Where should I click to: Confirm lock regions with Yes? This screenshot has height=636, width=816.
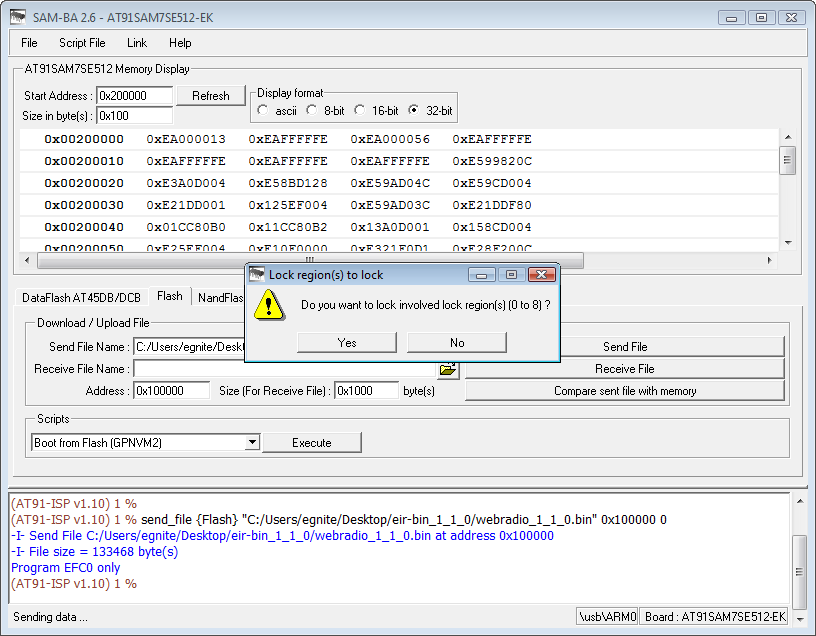[x=347, y=342]
